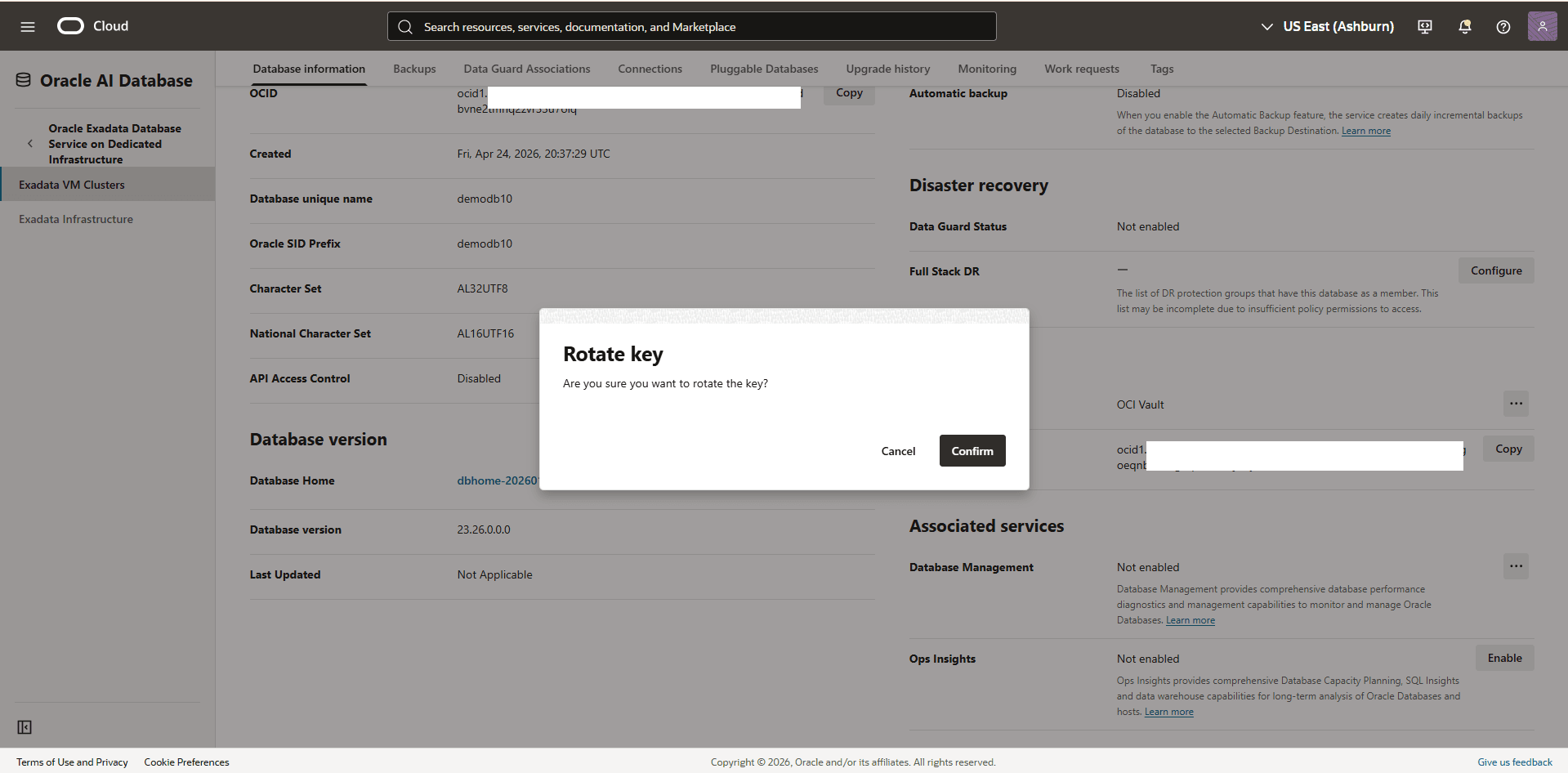Open the Monitoring tab
The height and width of the screenshot is (773, 1568).
pos(987,69)
